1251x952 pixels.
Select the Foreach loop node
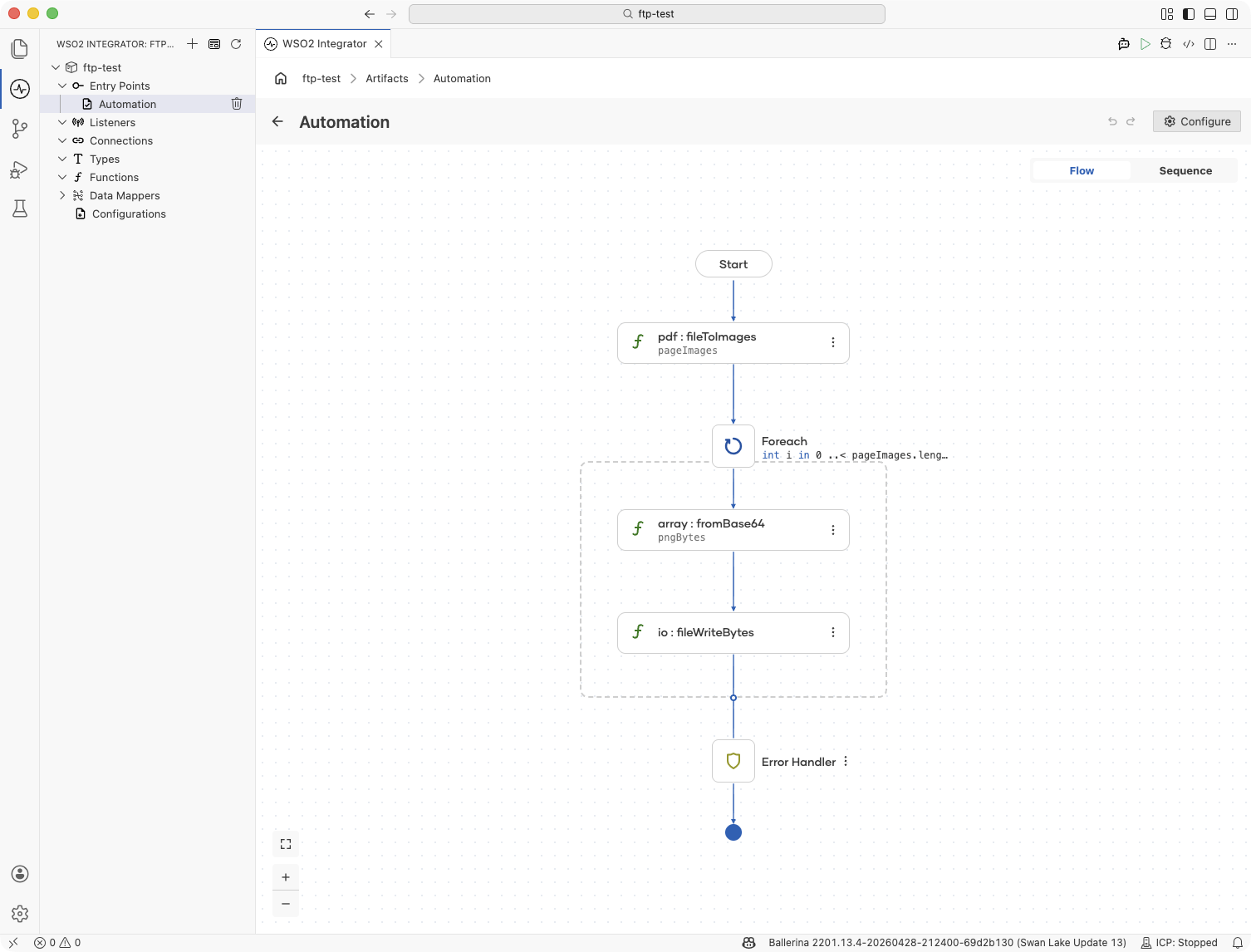733,446
